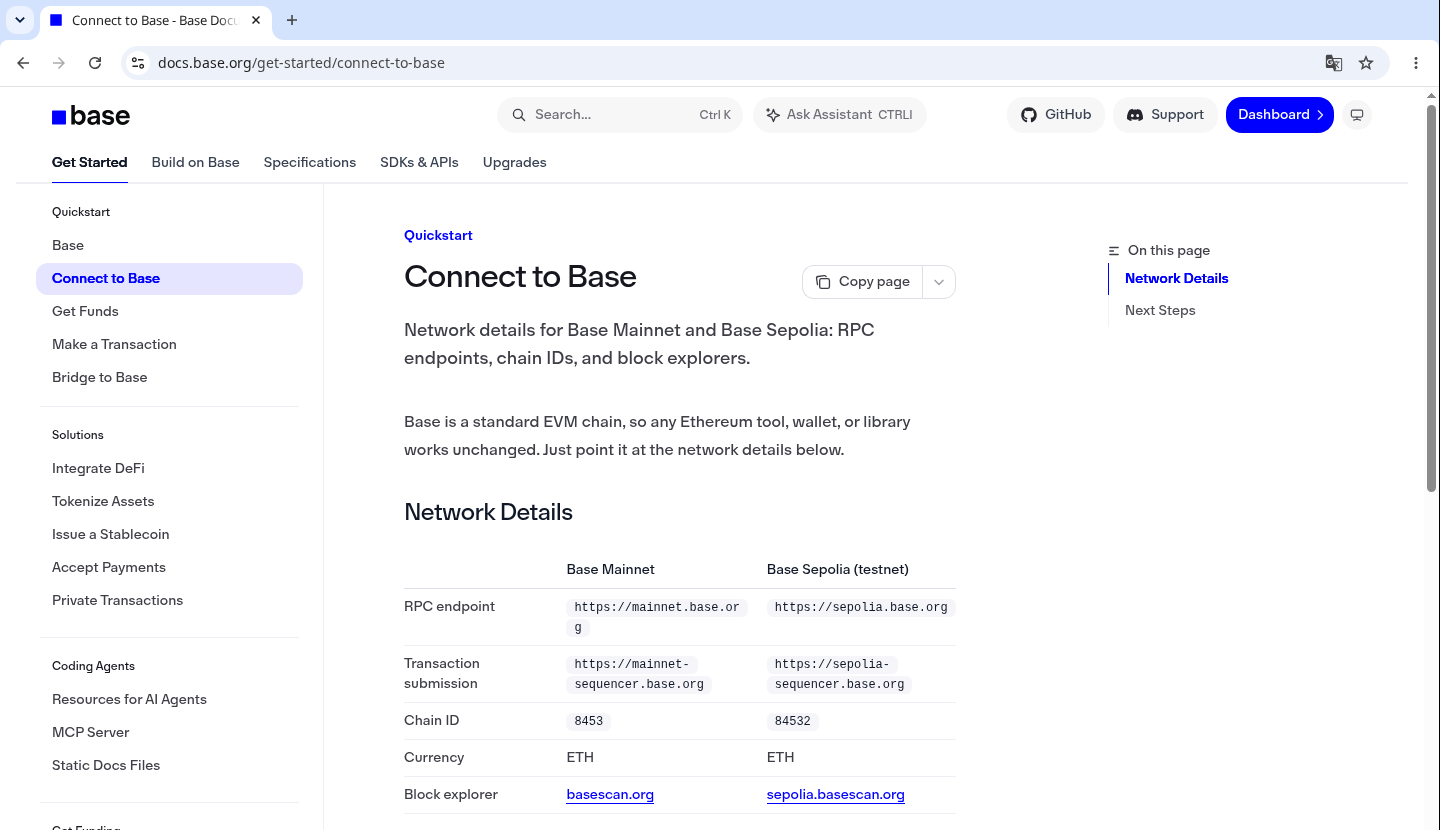Viewport: 1440px width, 830px height.
Task: Switch to SDKs & APIs tab
Action: tap(419, 162)
